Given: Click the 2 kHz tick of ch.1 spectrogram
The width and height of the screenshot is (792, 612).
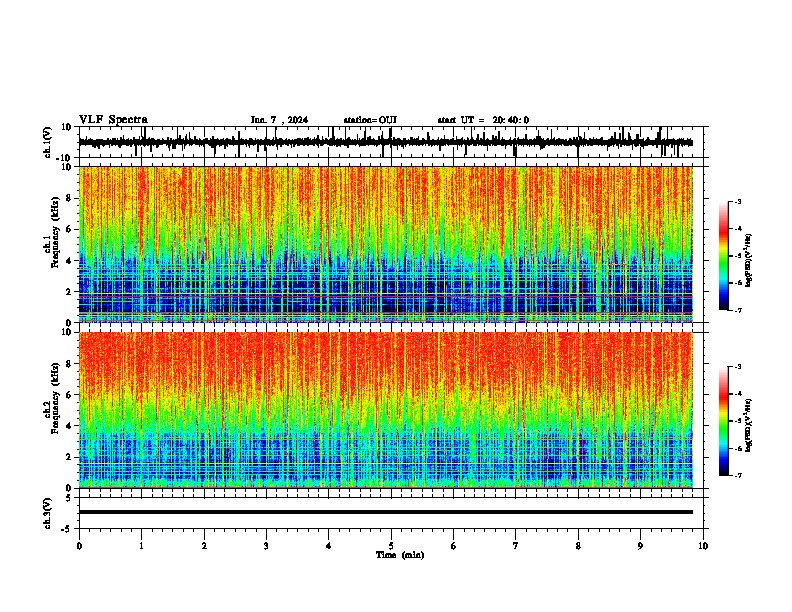Looking at the screenshot, I should click(69, 292).
